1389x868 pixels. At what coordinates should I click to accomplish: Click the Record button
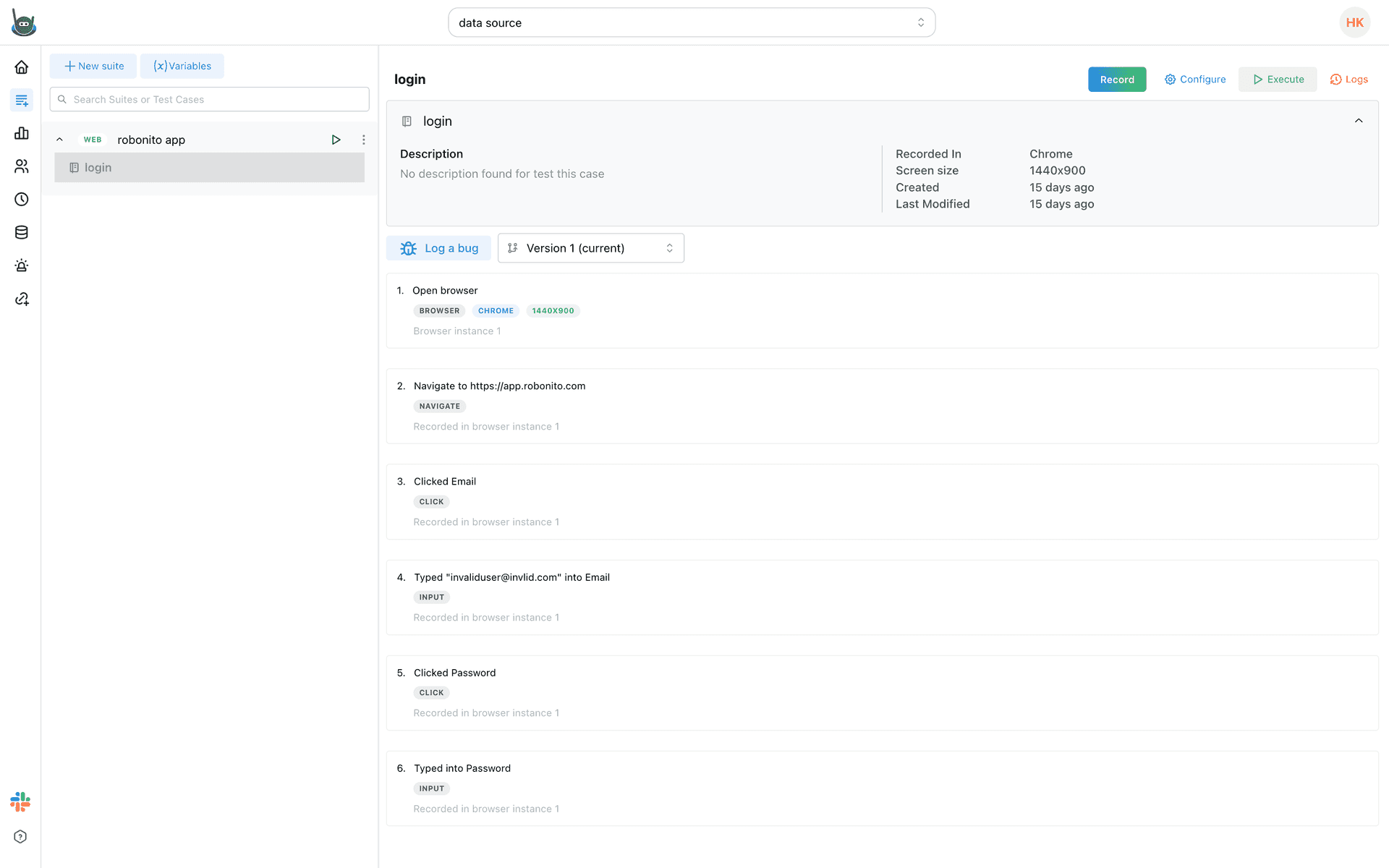(1117, 80)
